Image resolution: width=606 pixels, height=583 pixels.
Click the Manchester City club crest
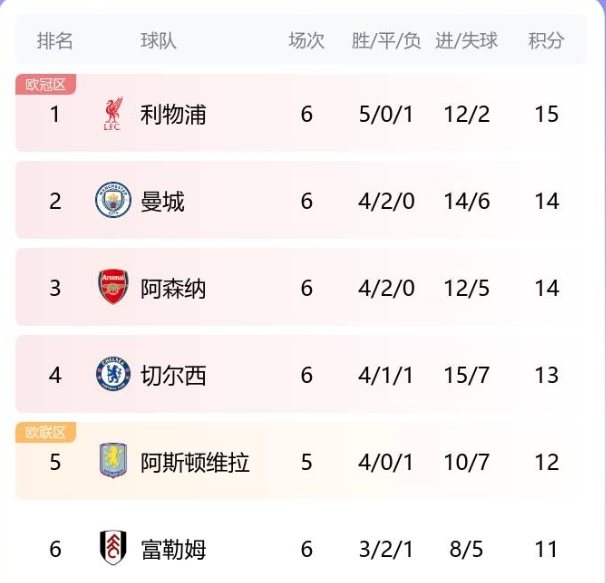coord(113,200)
